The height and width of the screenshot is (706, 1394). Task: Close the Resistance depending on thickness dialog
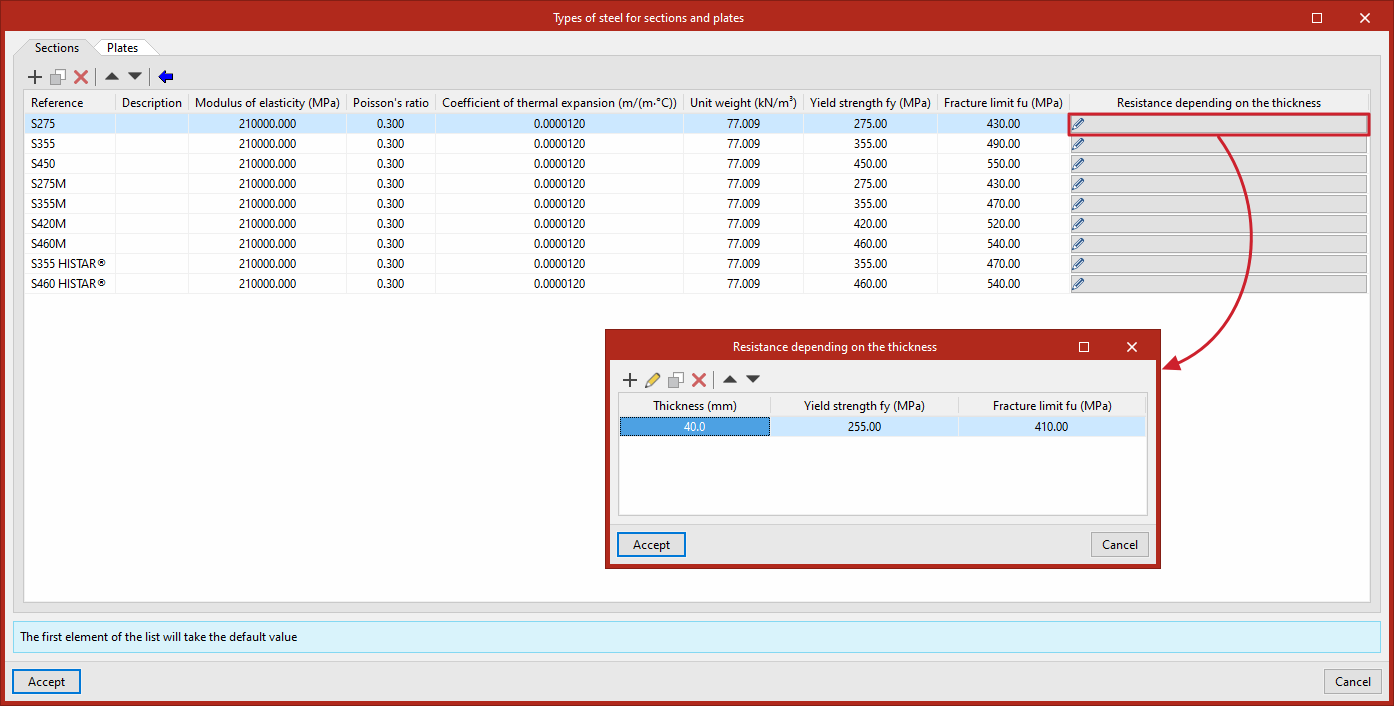(x=1132, y=347)
